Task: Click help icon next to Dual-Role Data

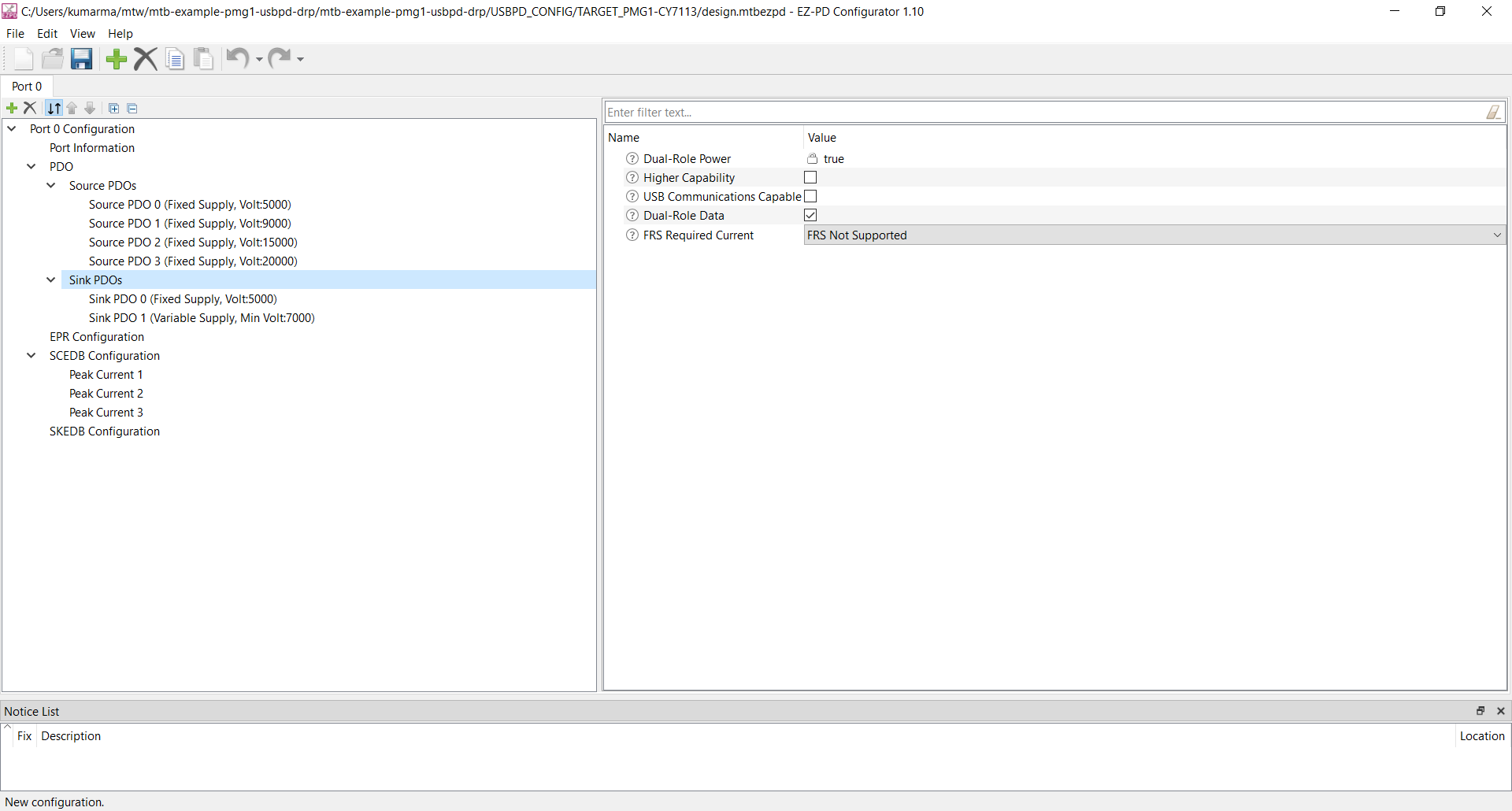Action: [632, 216]
